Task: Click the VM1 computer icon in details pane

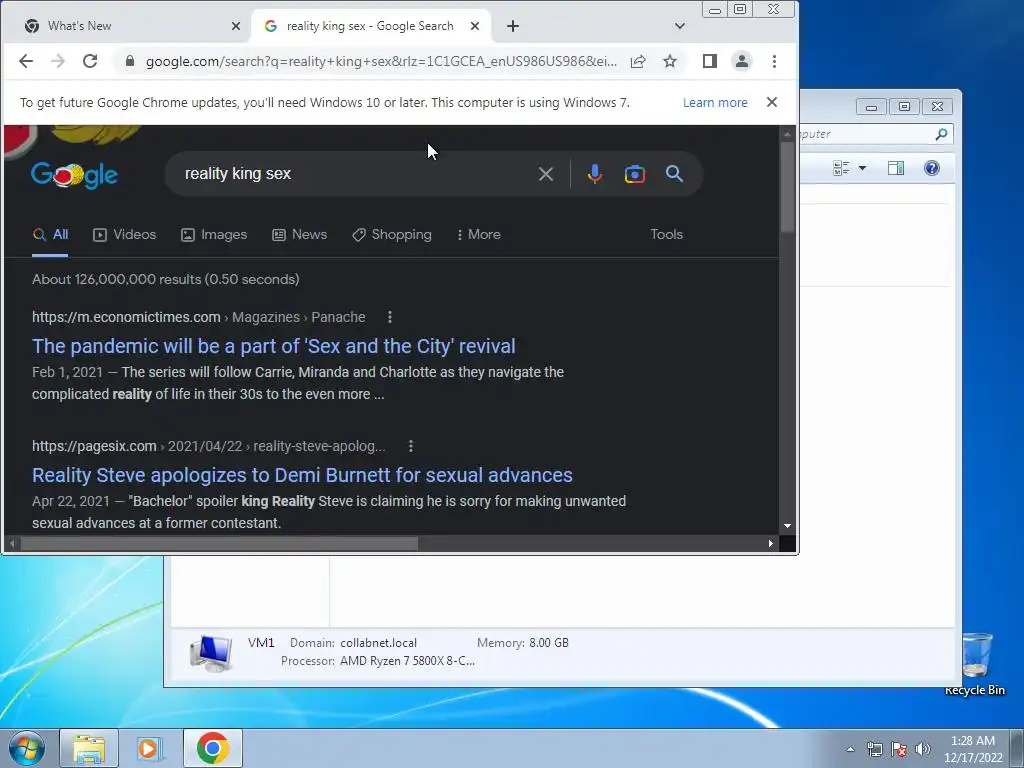Action: (x=211, y=653)
